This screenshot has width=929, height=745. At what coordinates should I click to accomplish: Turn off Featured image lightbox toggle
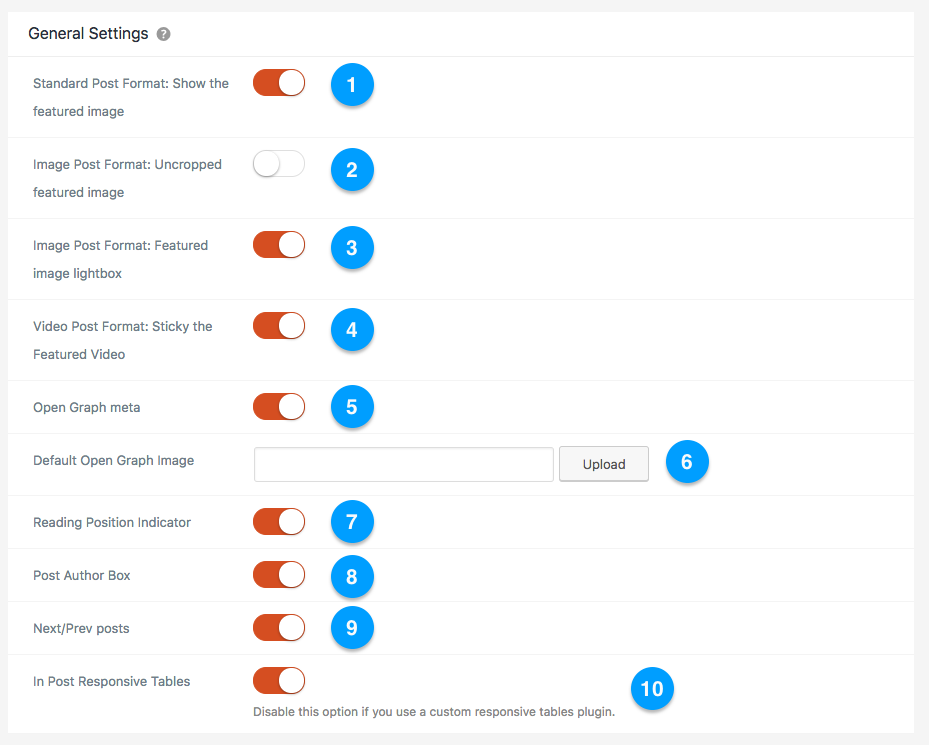click(279, 245)
